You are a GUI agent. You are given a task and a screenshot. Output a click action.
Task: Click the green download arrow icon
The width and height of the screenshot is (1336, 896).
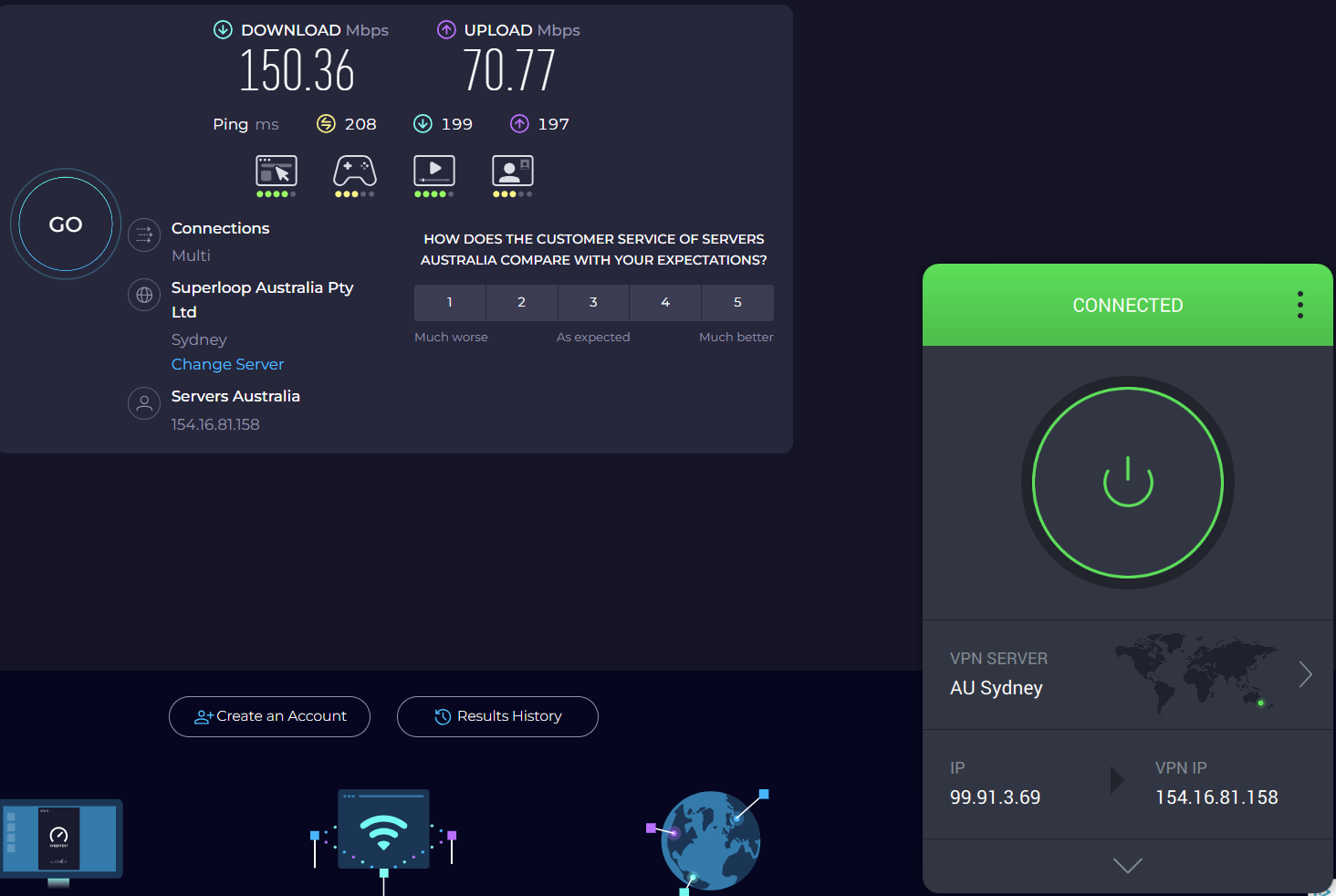coord(222,29)
